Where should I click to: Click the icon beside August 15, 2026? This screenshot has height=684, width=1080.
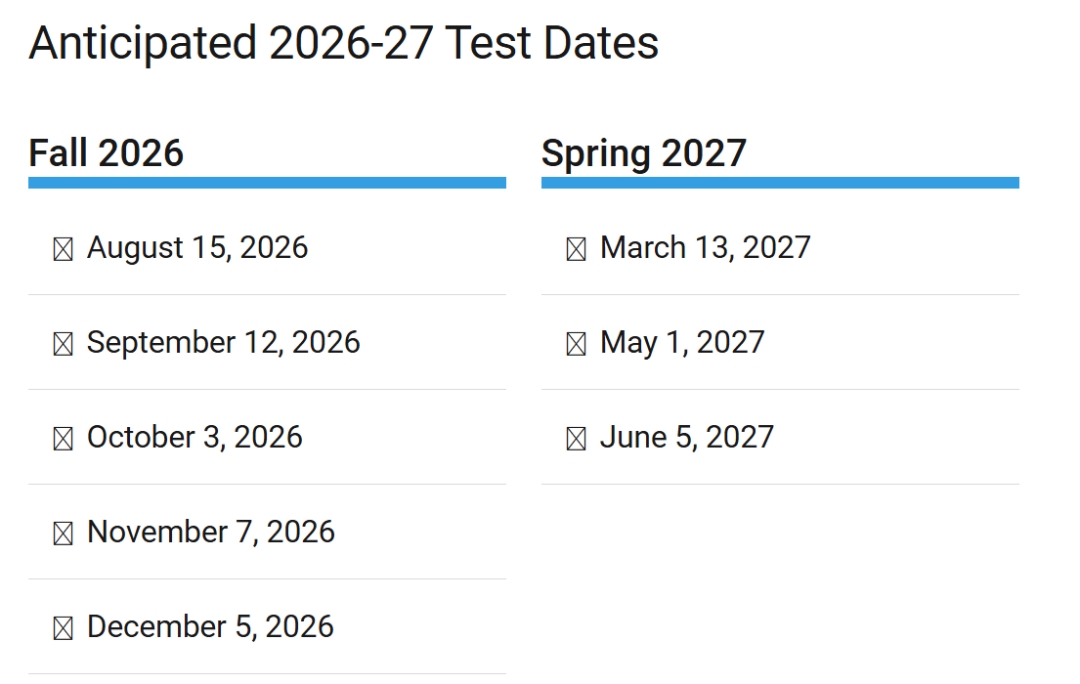point(63,250)
